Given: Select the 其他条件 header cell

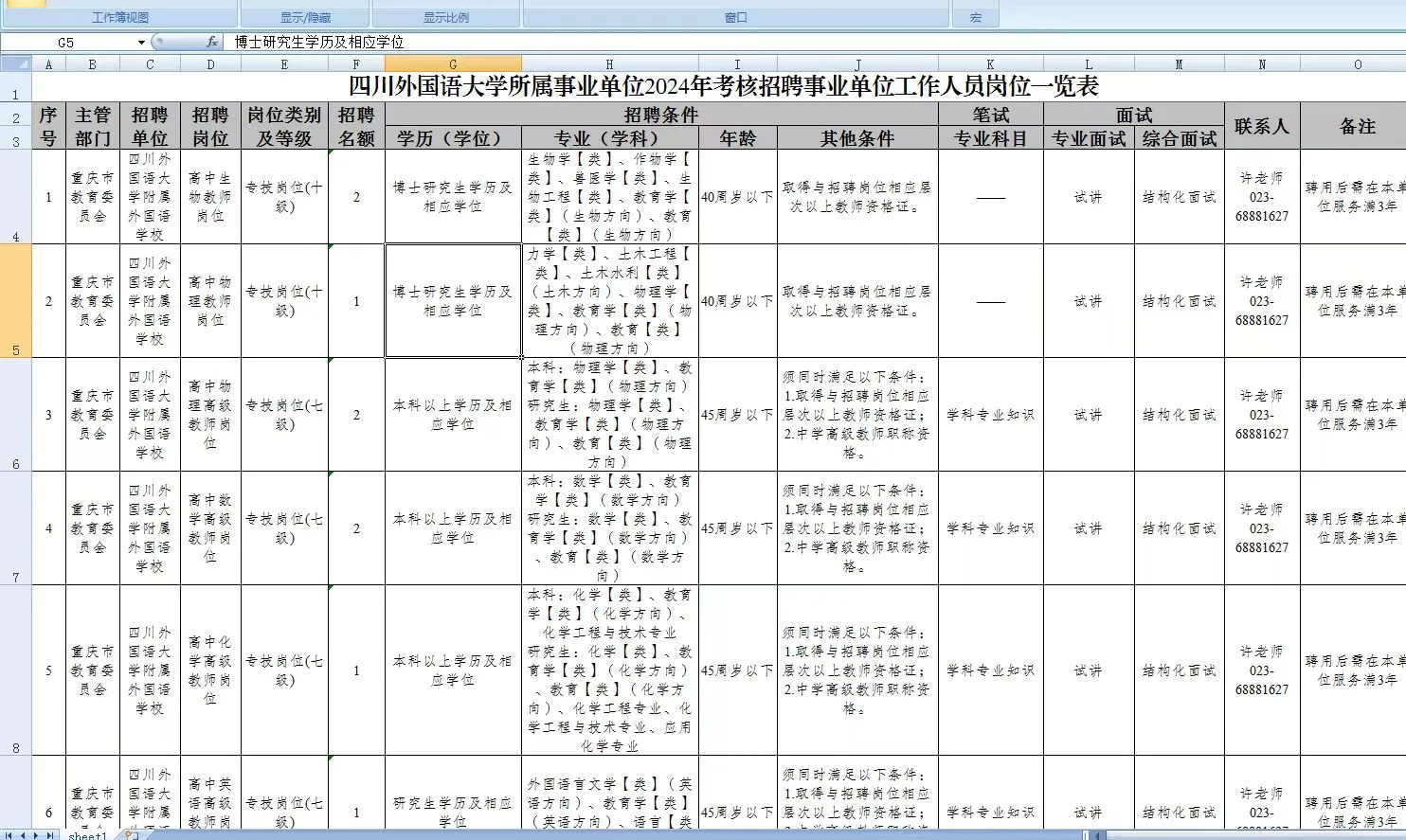Looking at the screenshot, I should [857, 138].
